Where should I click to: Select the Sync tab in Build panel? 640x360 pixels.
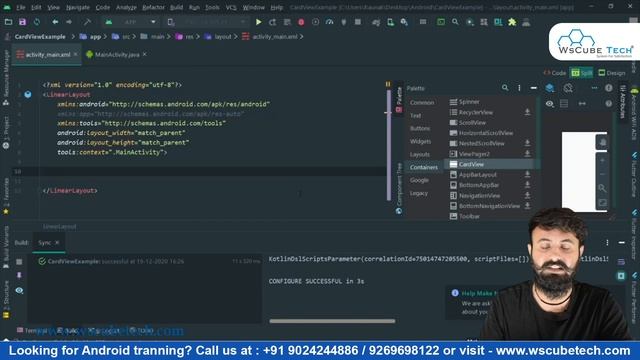coord(44,242)
